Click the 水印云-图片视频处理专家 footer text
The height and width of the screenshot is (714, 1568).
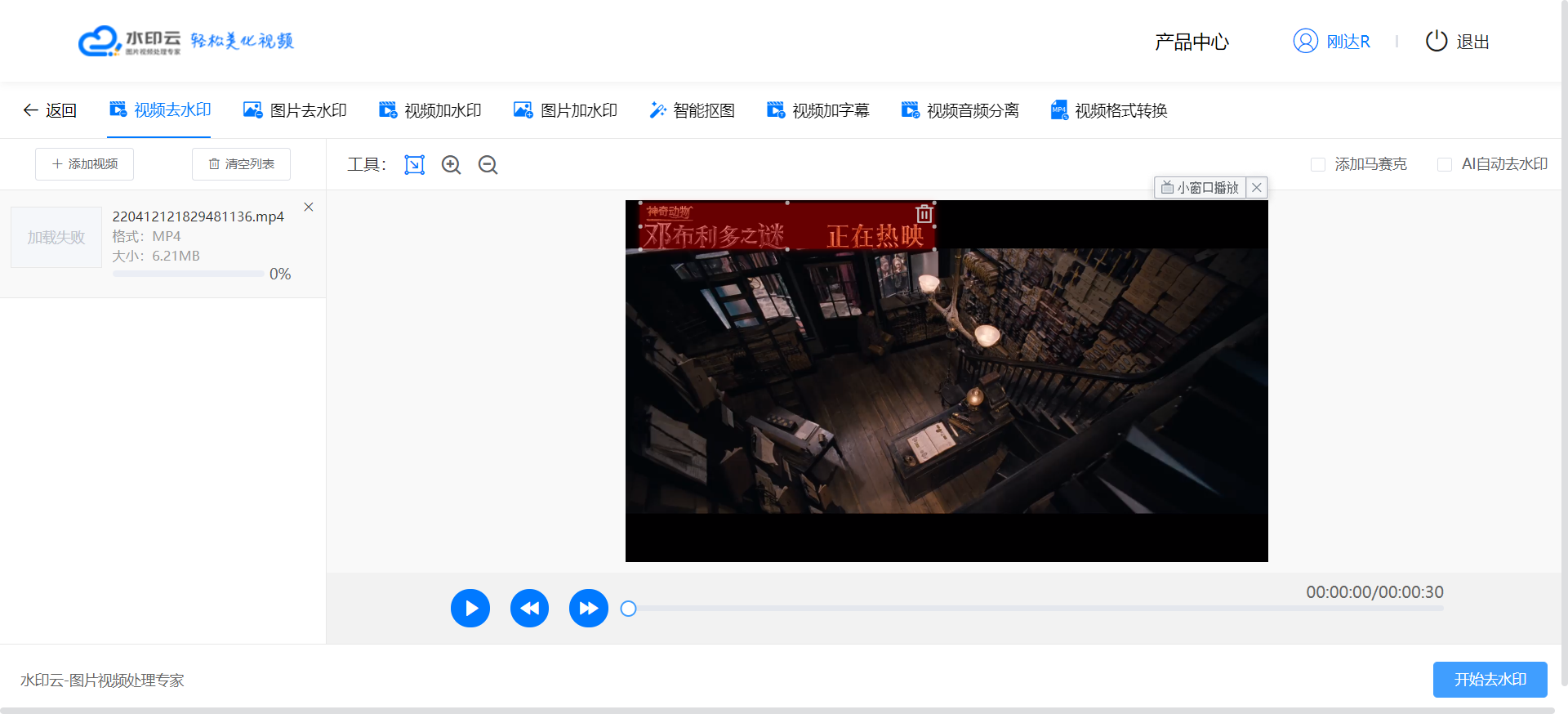click(x=102, y=681)
